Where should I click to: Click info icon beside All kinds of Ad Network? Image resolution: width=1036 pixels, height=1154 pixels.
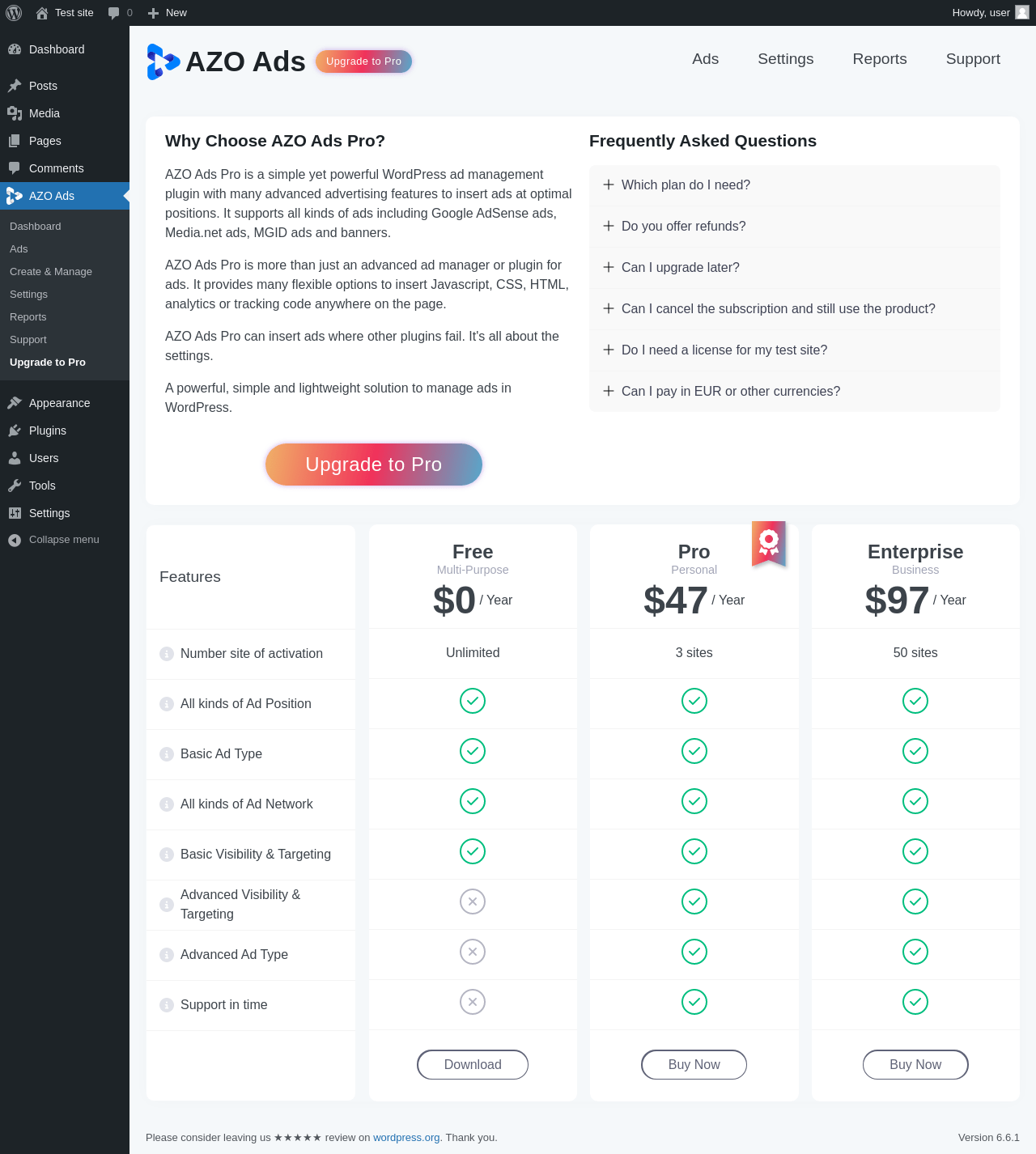click(x=167, y=804)
